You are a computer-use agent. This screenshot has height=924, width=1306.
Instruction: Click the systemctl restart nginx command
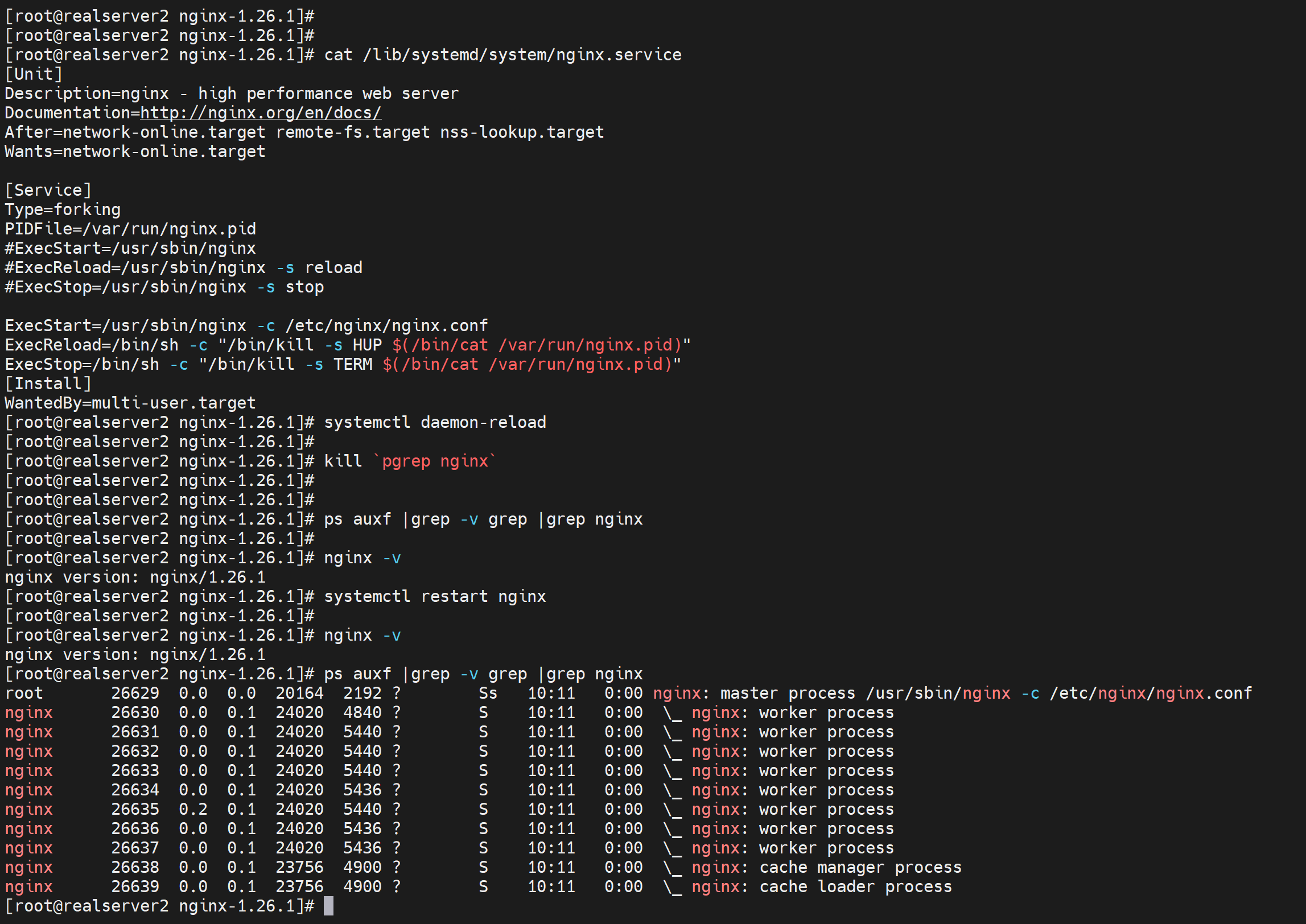(435, 596)
